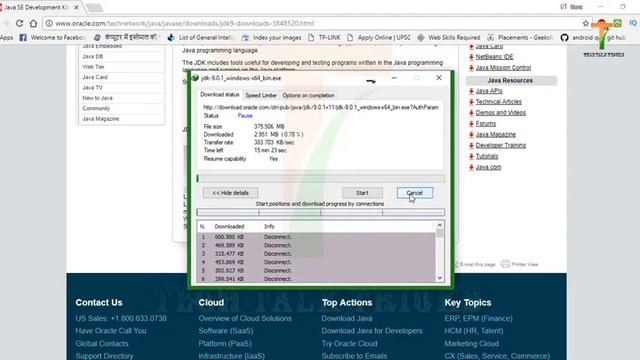
Task: Go to the browser home page icon
Action: coord(33,23)
